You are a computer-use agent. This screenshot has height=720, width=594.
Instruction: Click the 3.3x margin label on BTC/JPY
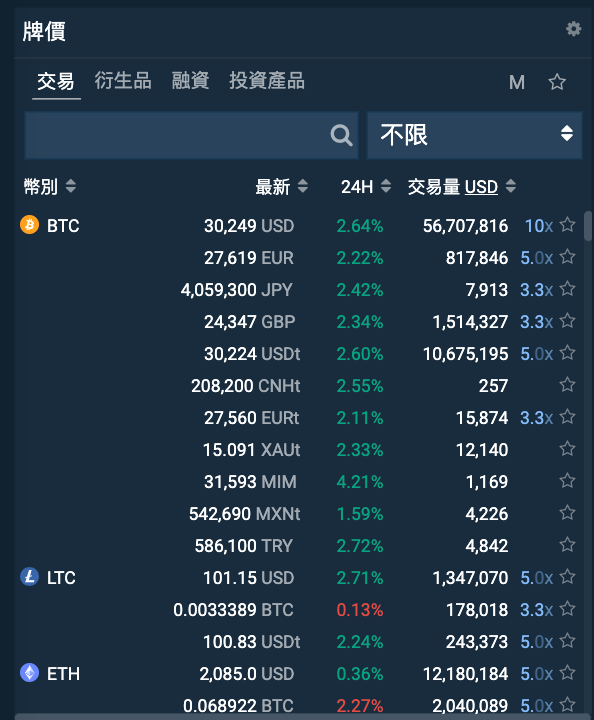point(536,290)
